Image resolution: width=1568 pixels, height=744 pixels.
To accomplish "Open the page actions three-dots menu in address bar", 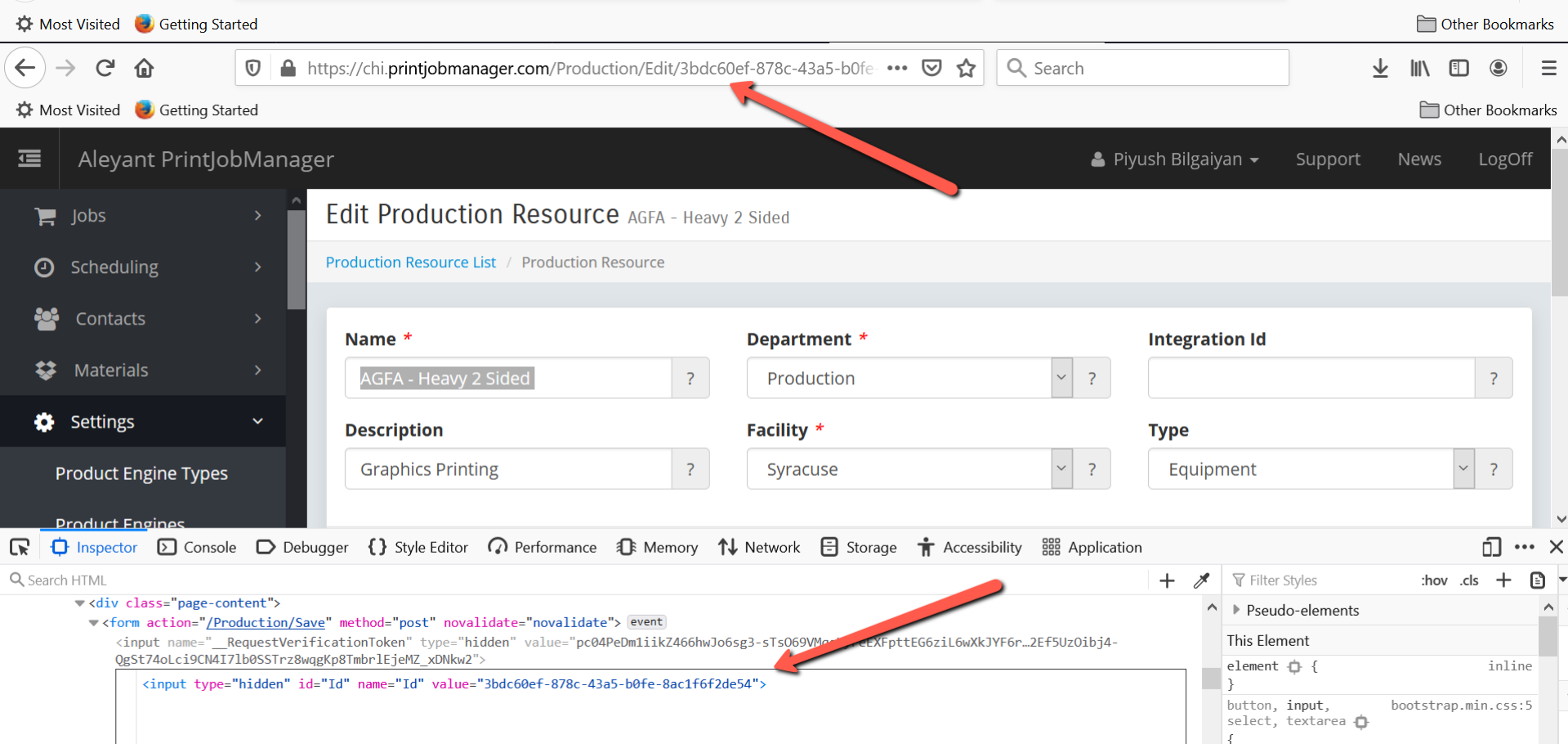I will tap(897, 68).
